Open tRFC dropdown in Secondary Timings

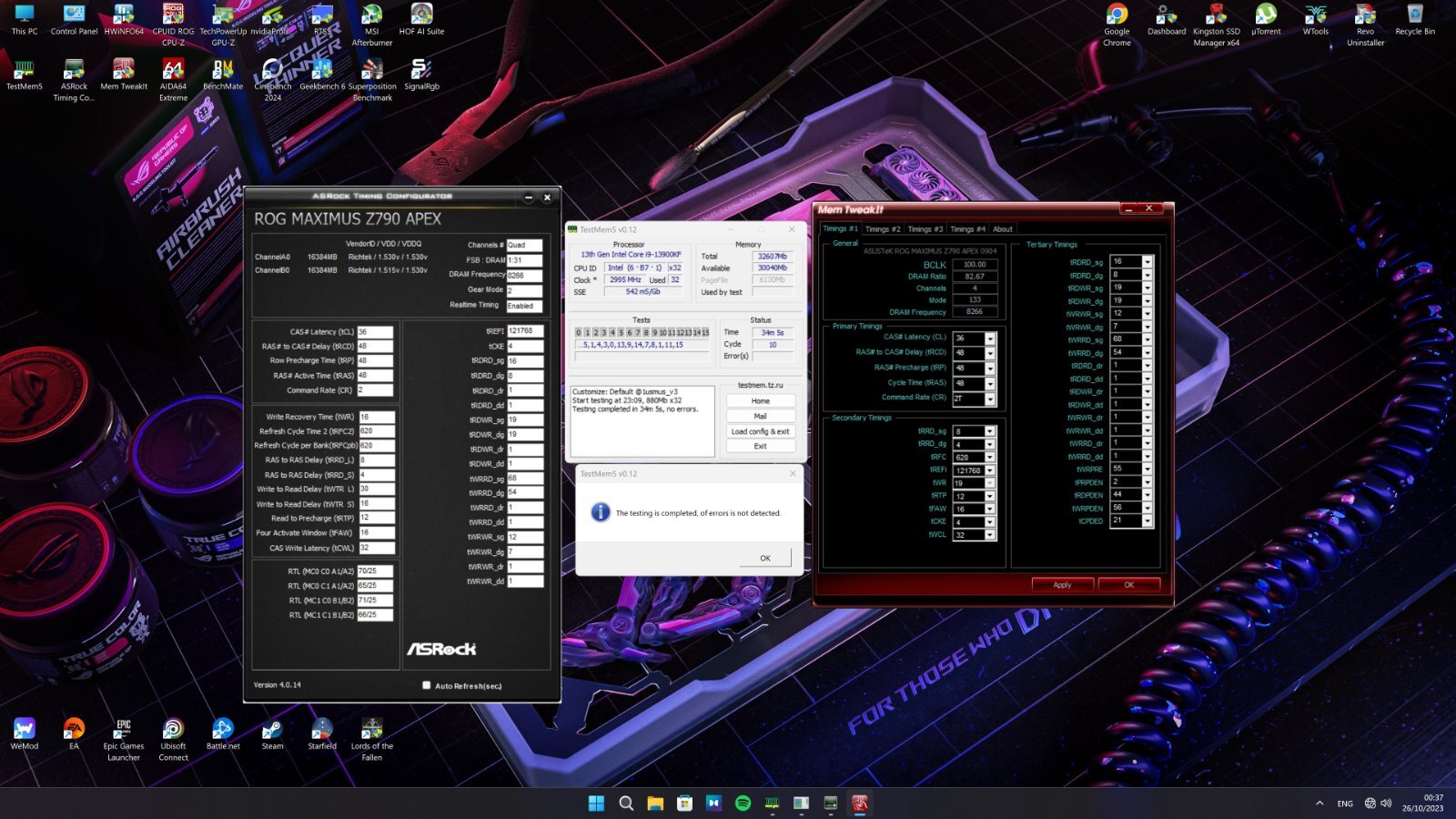point(990,457)
